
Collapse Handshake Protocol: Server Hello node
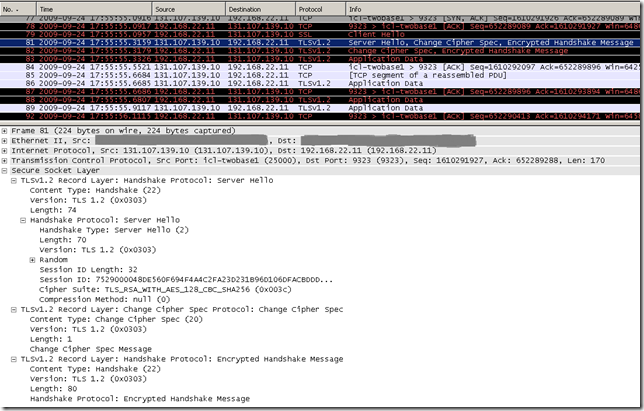[x=23, y=220]
